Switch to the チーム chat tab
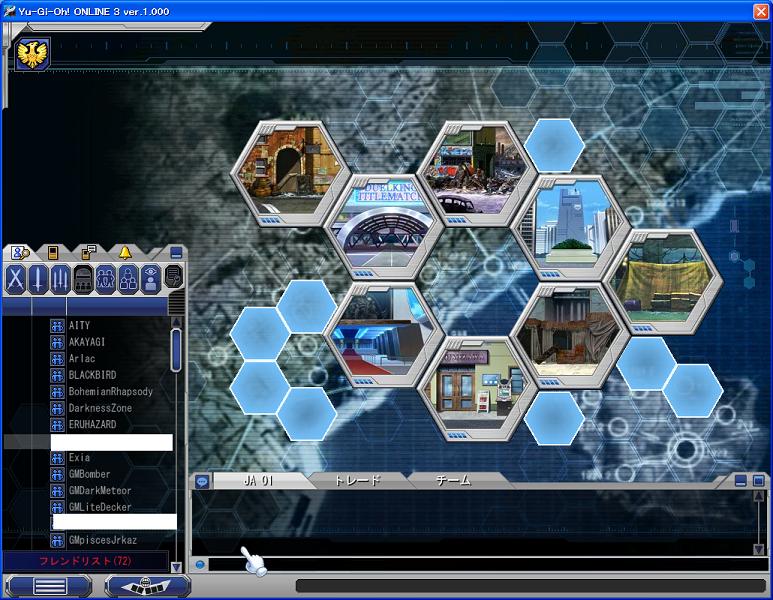773x600 pixels. [454, 481]
